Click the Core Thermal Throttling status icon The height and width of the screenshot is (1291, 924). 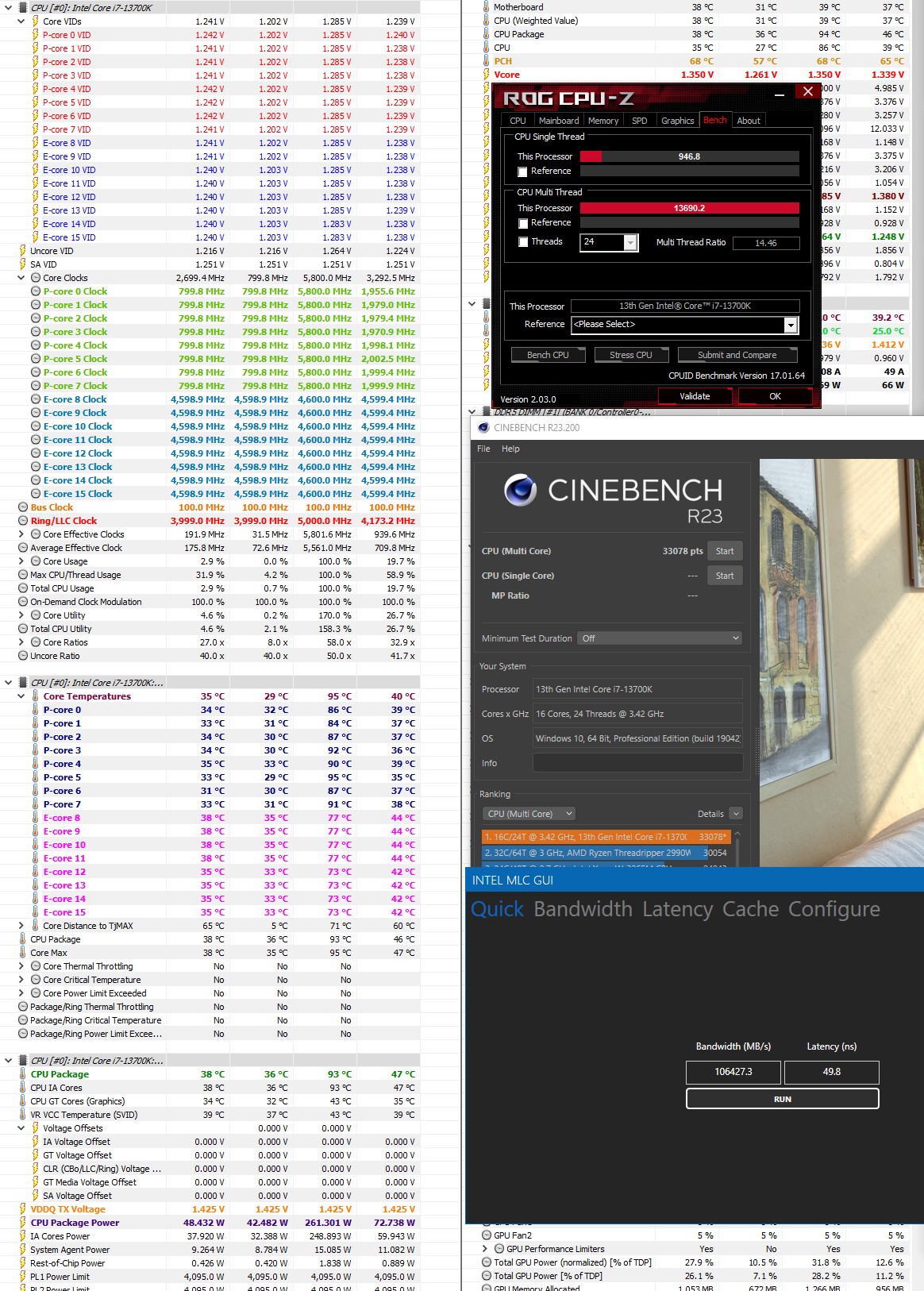[x=36, y=966]
